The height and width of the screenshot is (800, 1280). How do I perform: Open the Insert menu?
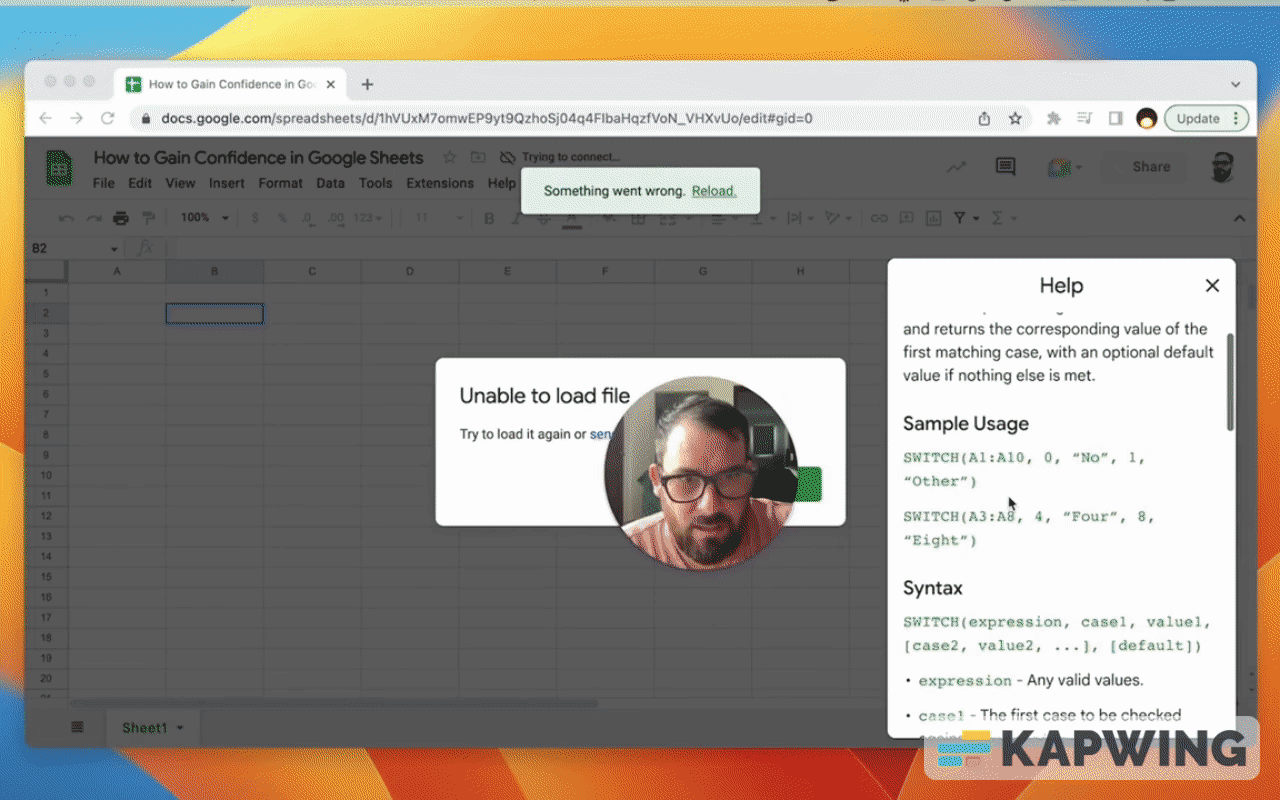tap(227, 183)
